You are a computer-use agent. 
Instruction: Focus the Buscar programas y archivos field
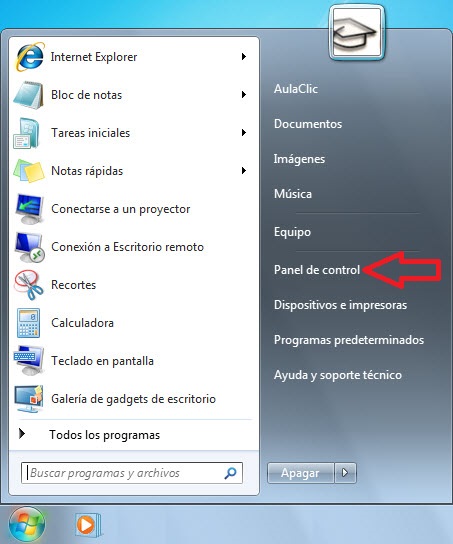[x=132, y=473]
